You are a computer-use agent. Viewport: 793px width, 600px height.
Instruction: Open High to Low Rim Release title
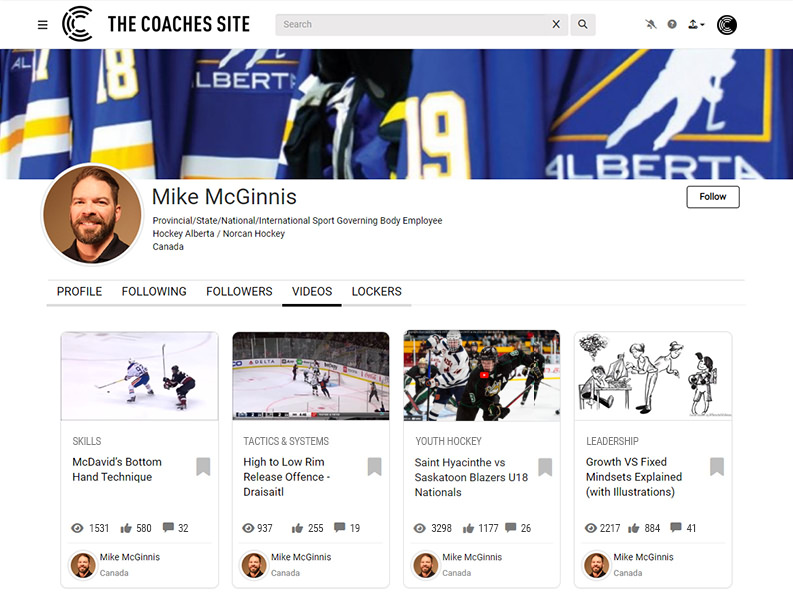point(286,477)
